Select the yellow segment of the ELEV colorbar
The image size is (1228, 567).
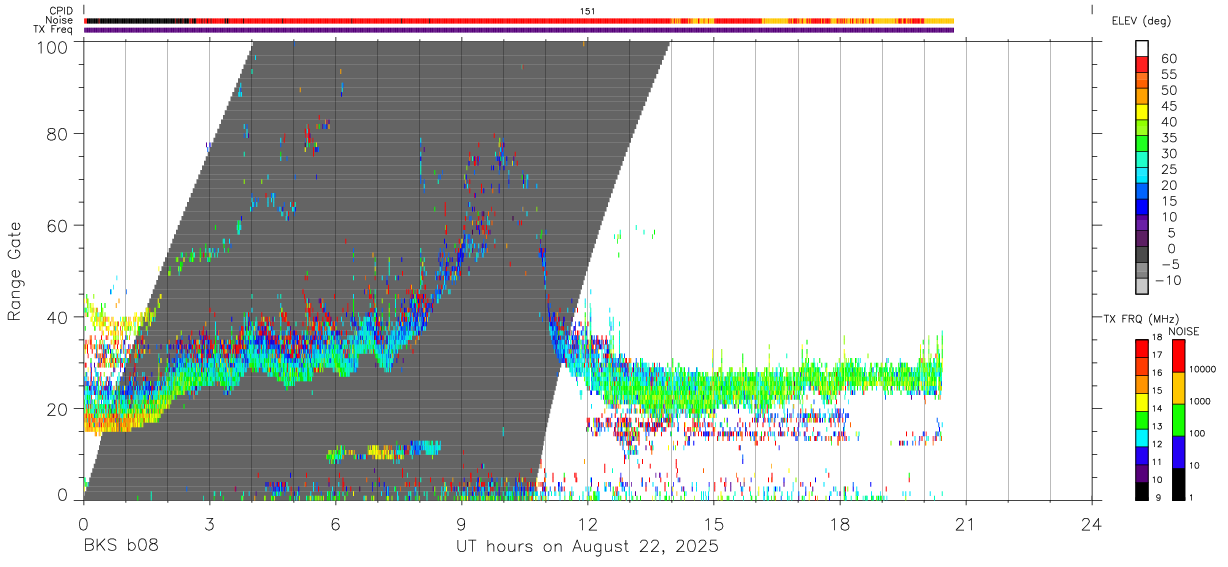tap(1142, 111)
